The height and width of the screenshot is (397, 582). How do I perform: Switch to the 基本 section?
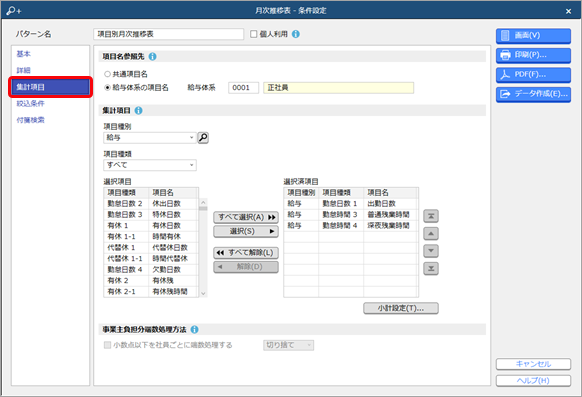point(23,54)
